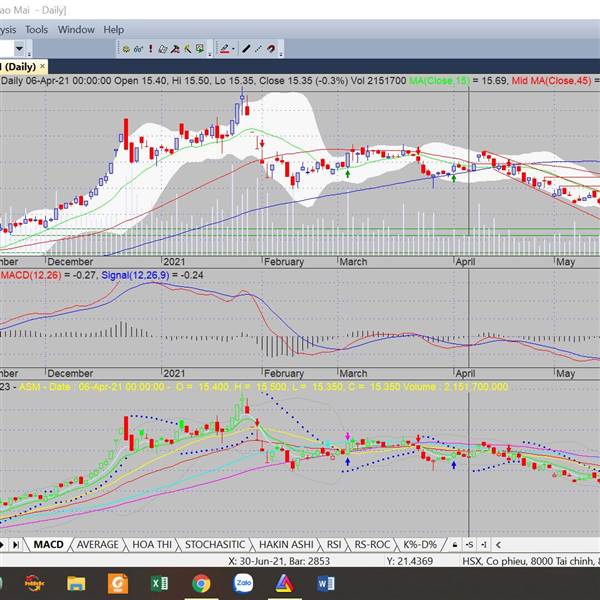Switch to the AVERAGE sheet tab
This screenshot has height=600, width=600.
tap(98, 545)
